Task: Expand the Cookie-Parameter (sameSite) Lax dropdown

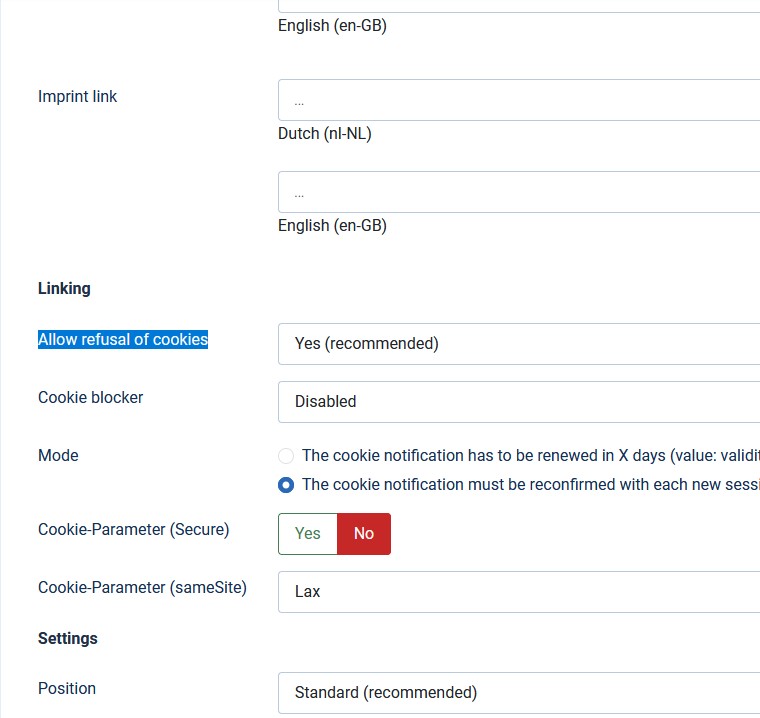Action: (519, 592)
